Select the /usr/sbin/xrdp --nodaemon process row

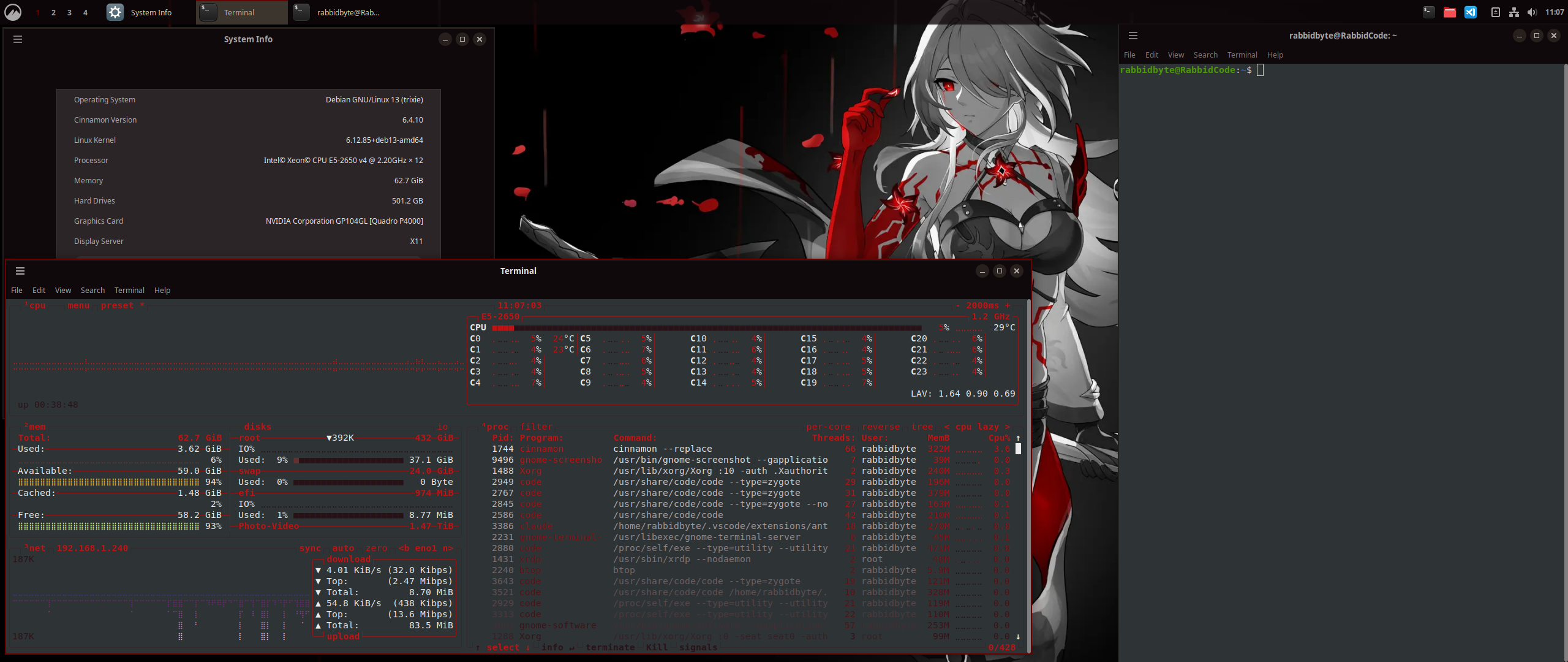(752, 559)
